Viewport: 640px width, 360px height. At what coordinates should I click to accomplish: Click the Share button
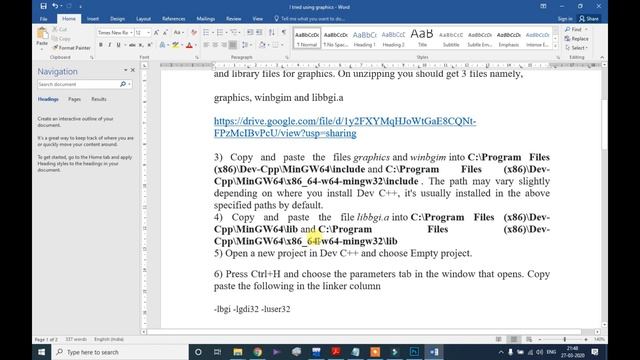(x=589, y=19)
